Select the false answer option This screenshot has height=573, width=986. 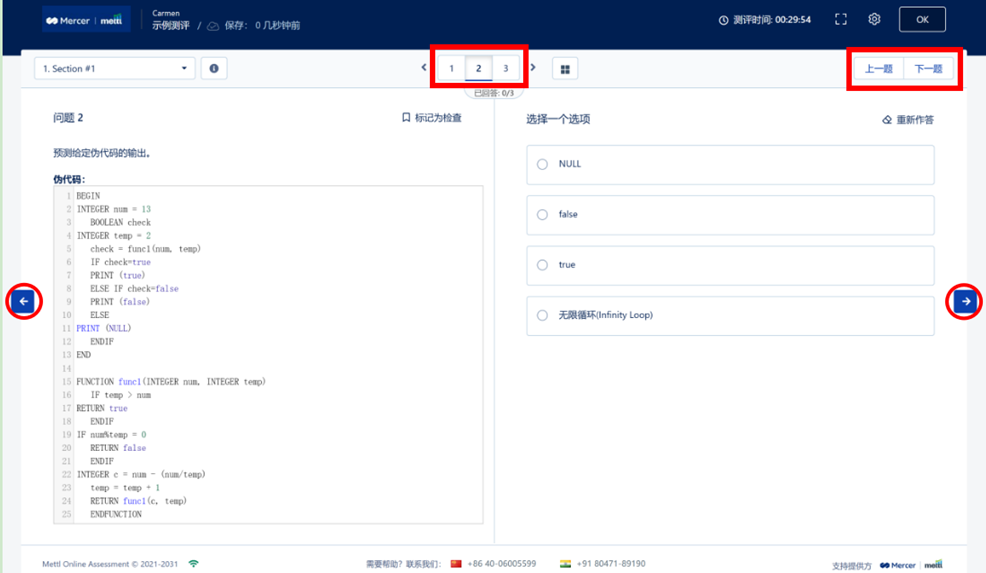click(x=542, y=215)
